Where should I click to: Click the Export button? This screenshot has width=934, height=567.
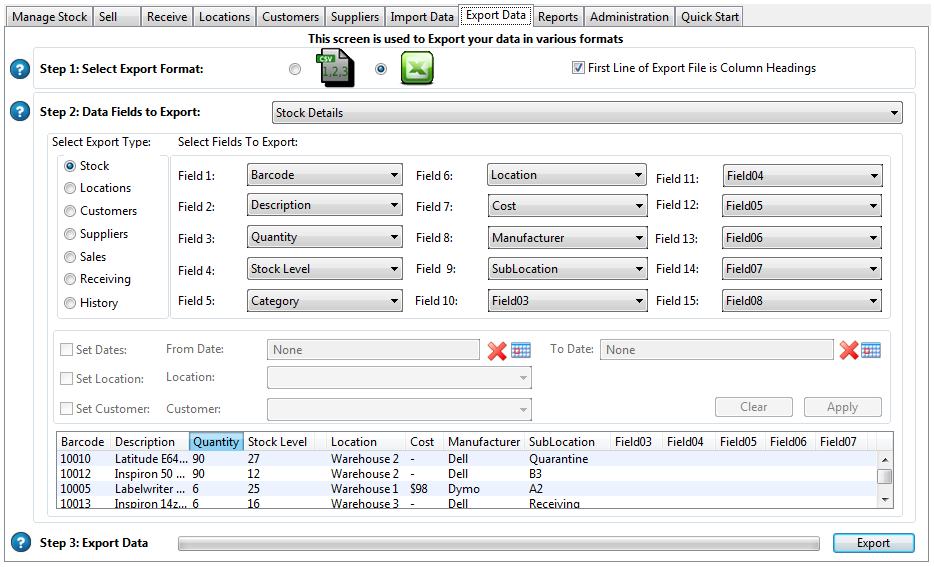click(x=873, y=543)
